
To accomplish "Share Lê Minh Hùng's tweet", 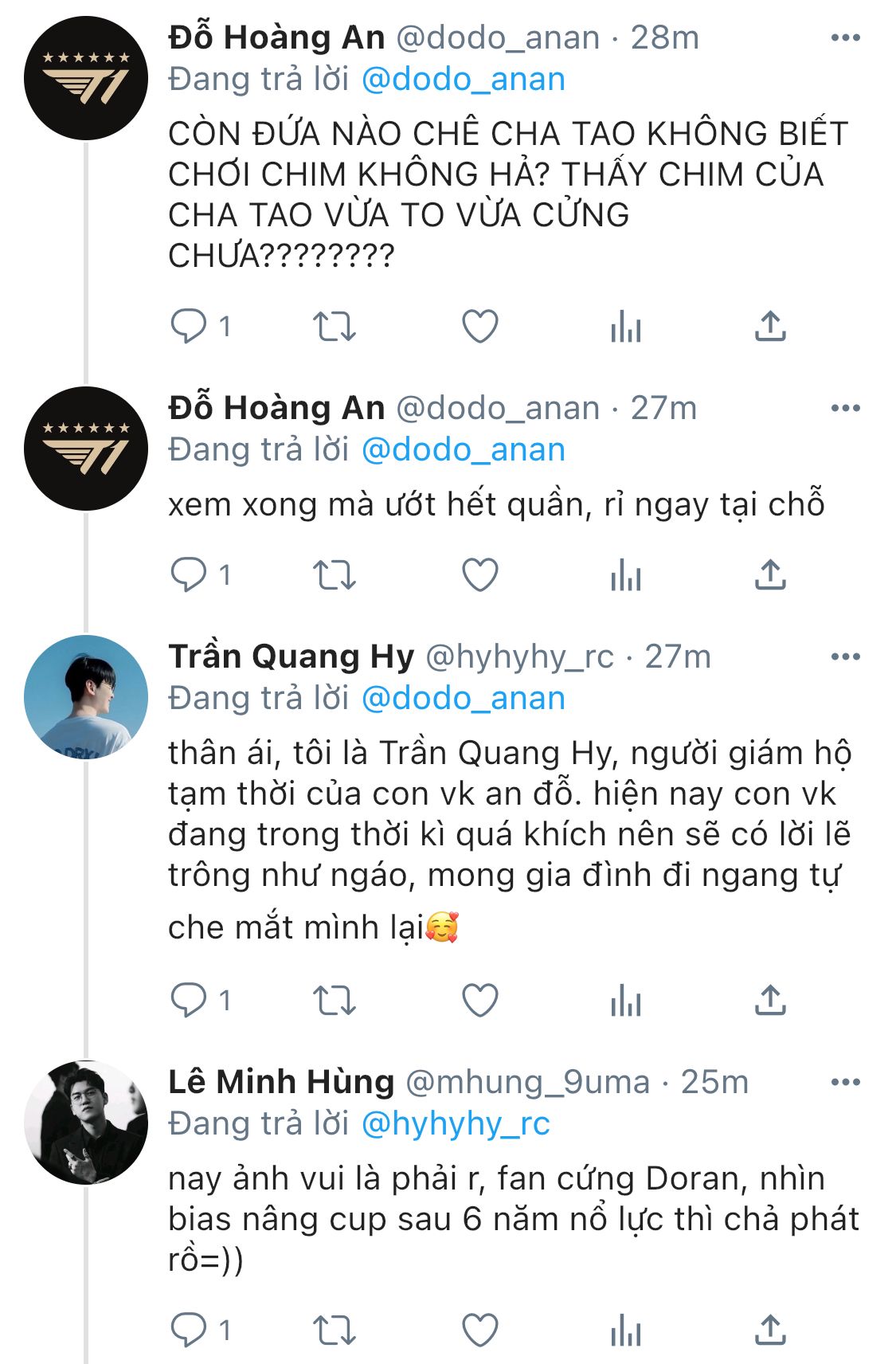I will click(770, 1330).
